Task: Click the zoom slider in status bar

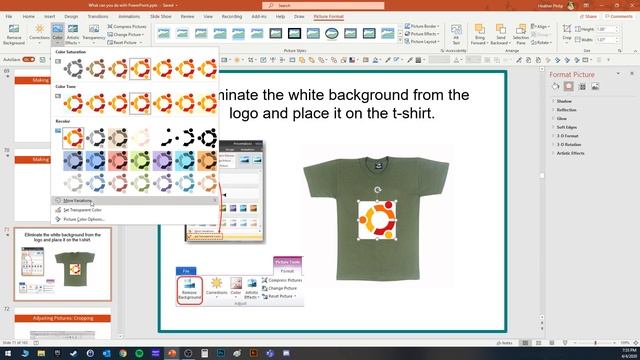Action: tap(595, 343)
